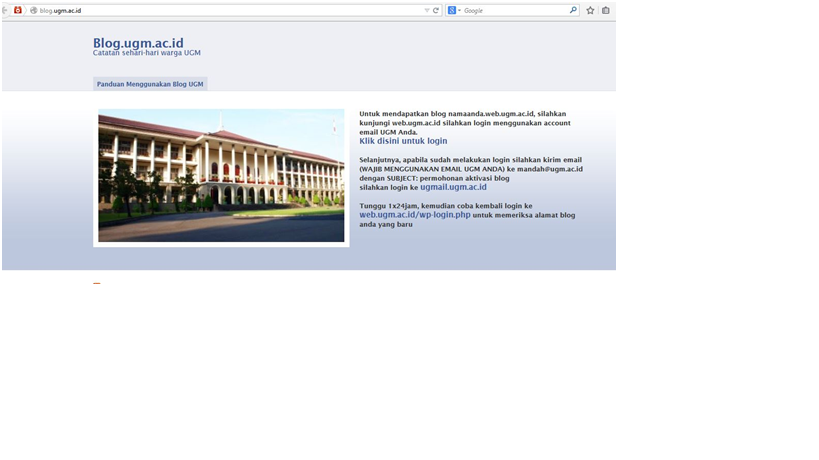
Task: Click the red icon left of address bar
Action: click(17, 10)
